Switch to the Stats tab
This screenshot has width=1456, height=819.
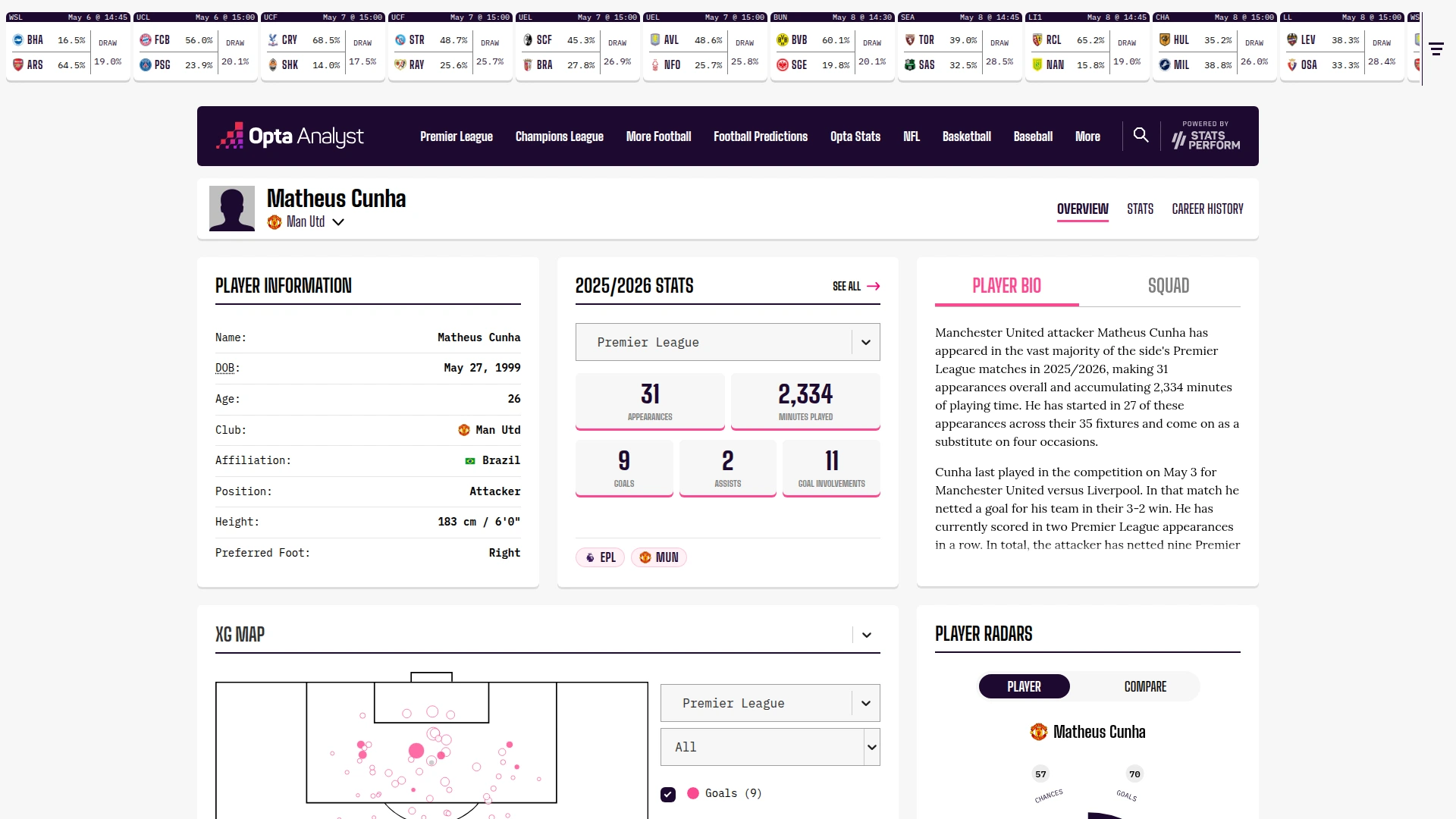[x=1140, y=209]
